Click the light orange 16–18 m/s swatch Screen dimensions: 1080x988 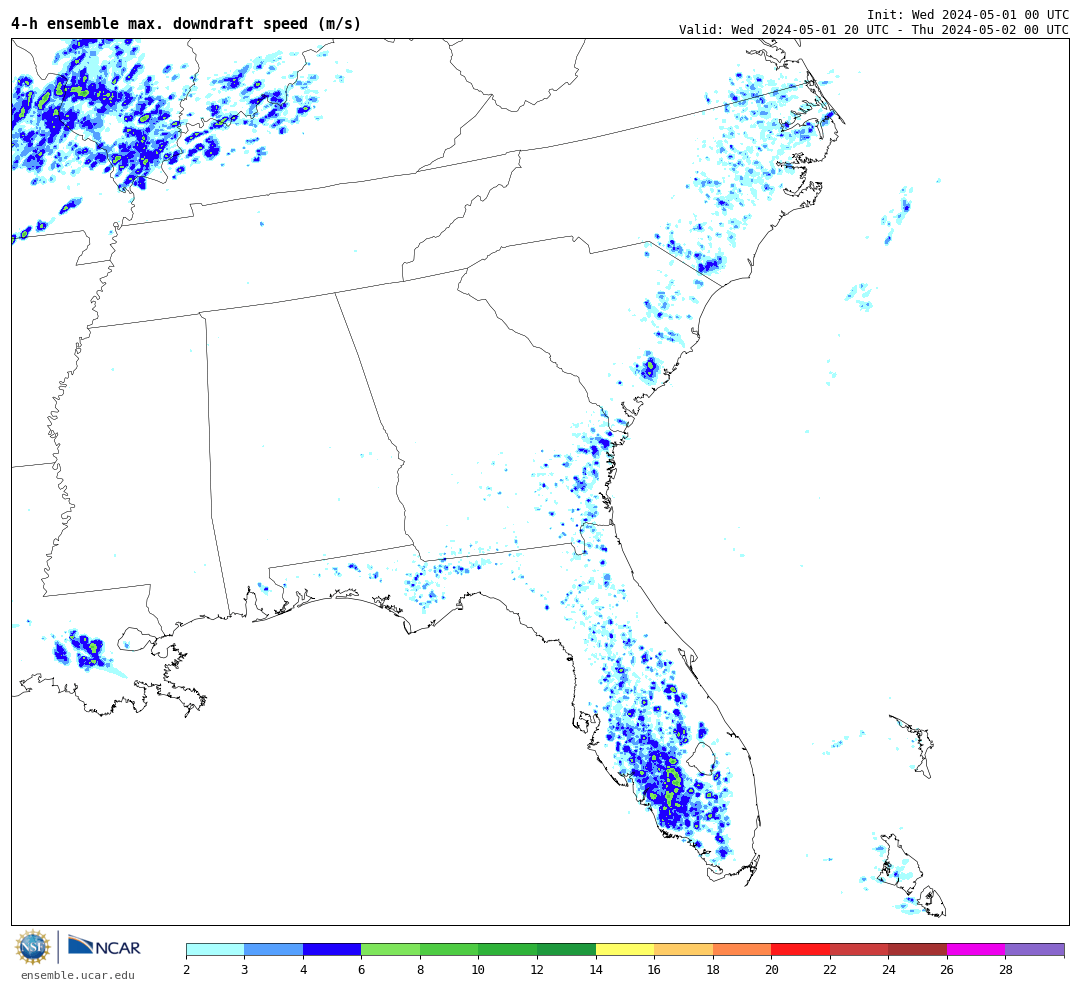click(x=683, y=949)
